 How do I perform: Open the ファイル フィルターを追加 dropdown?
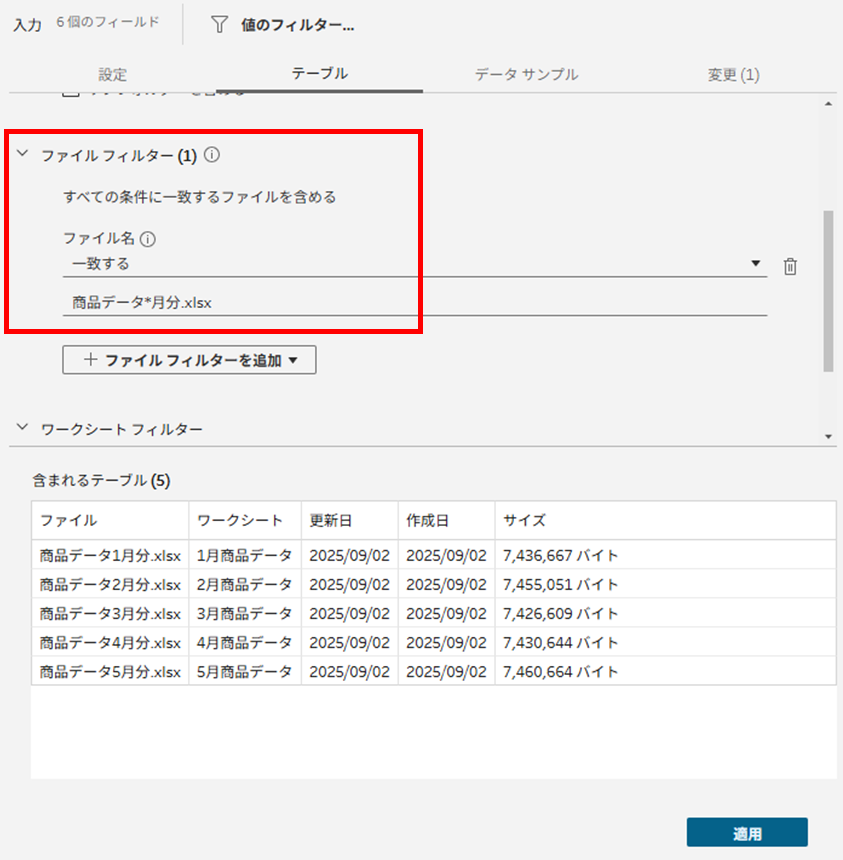point(189,360)
